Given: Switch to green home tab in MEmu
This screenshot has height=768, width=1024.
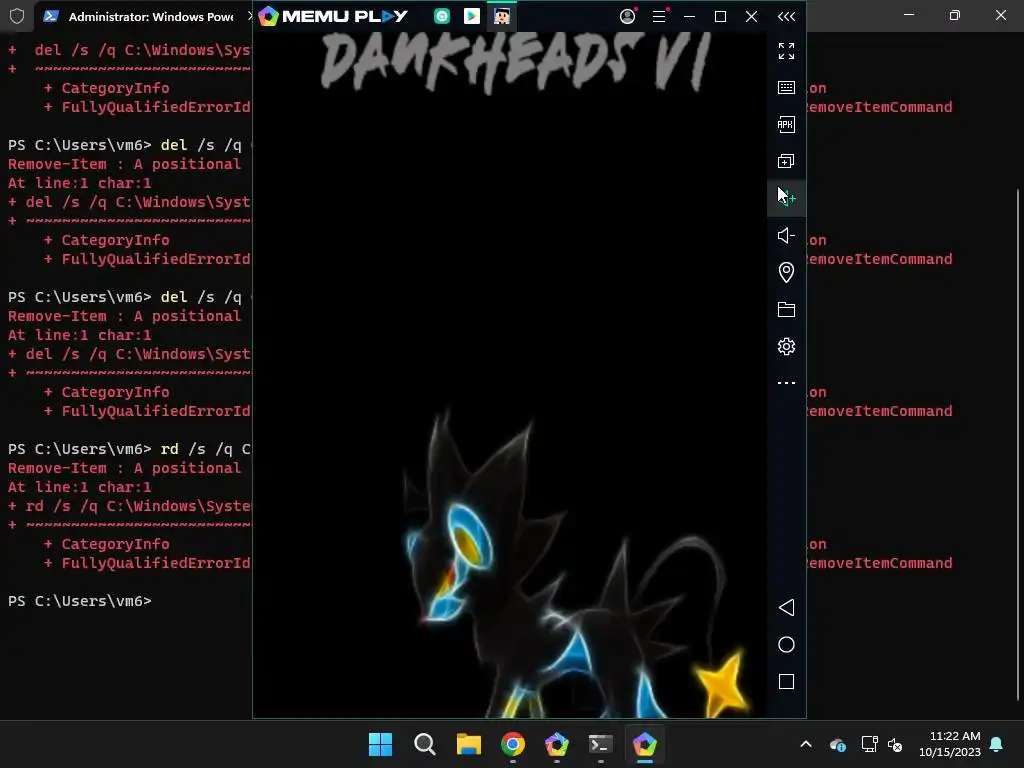Looking at the screenshot, I should [442, 16].
